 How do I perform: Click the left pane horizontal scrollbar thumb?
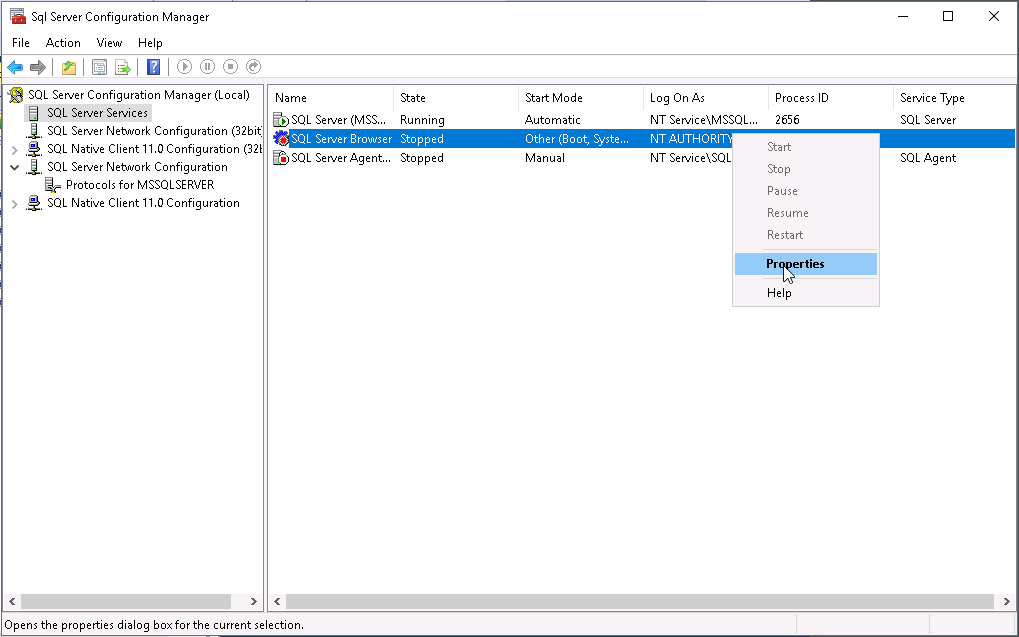click(126, 601)
